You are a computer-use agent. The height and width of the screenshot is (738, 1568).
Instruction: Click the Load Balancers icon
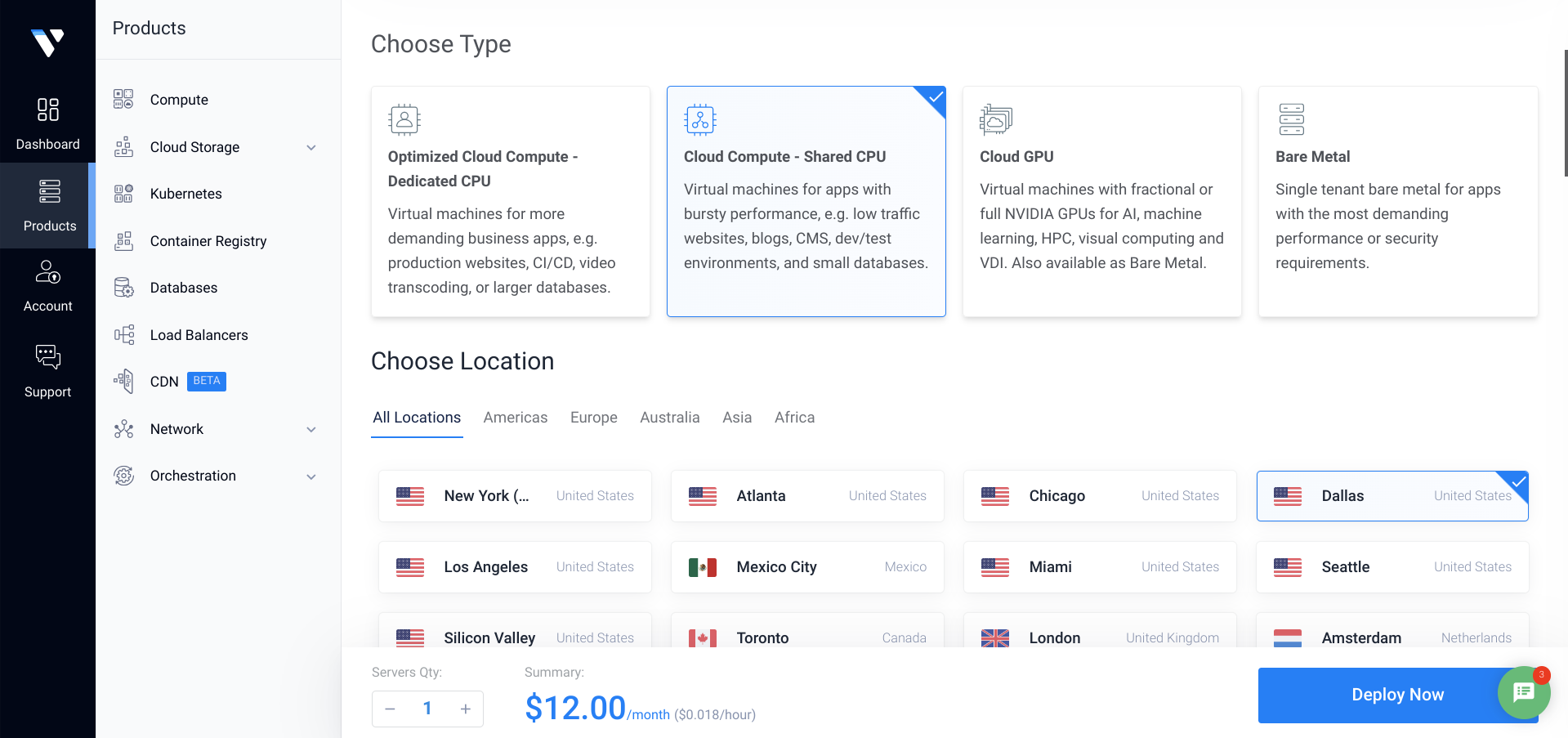pos(123,335)
